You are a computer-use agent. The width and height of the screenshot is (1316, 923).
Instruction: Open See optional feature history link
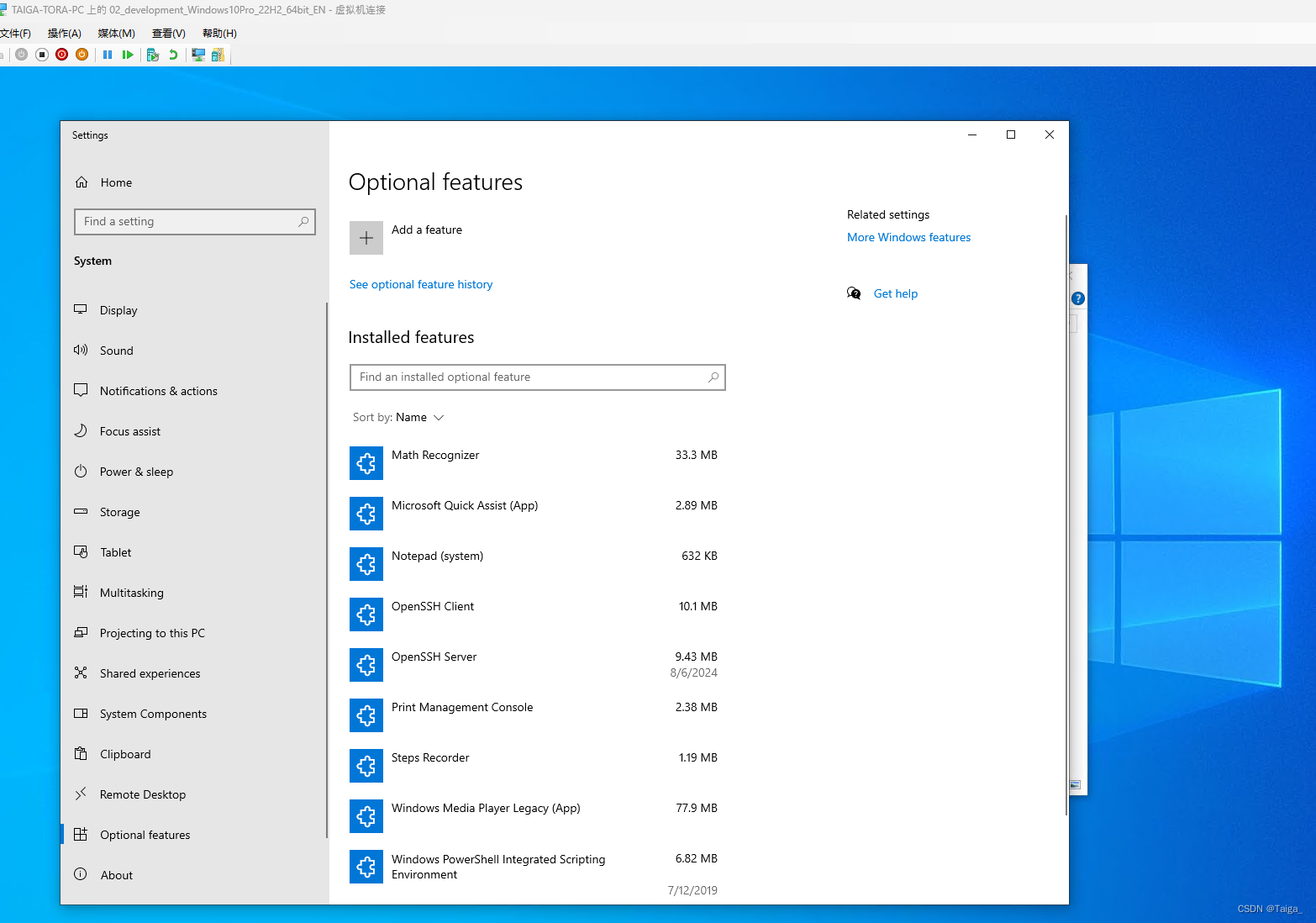421,285
